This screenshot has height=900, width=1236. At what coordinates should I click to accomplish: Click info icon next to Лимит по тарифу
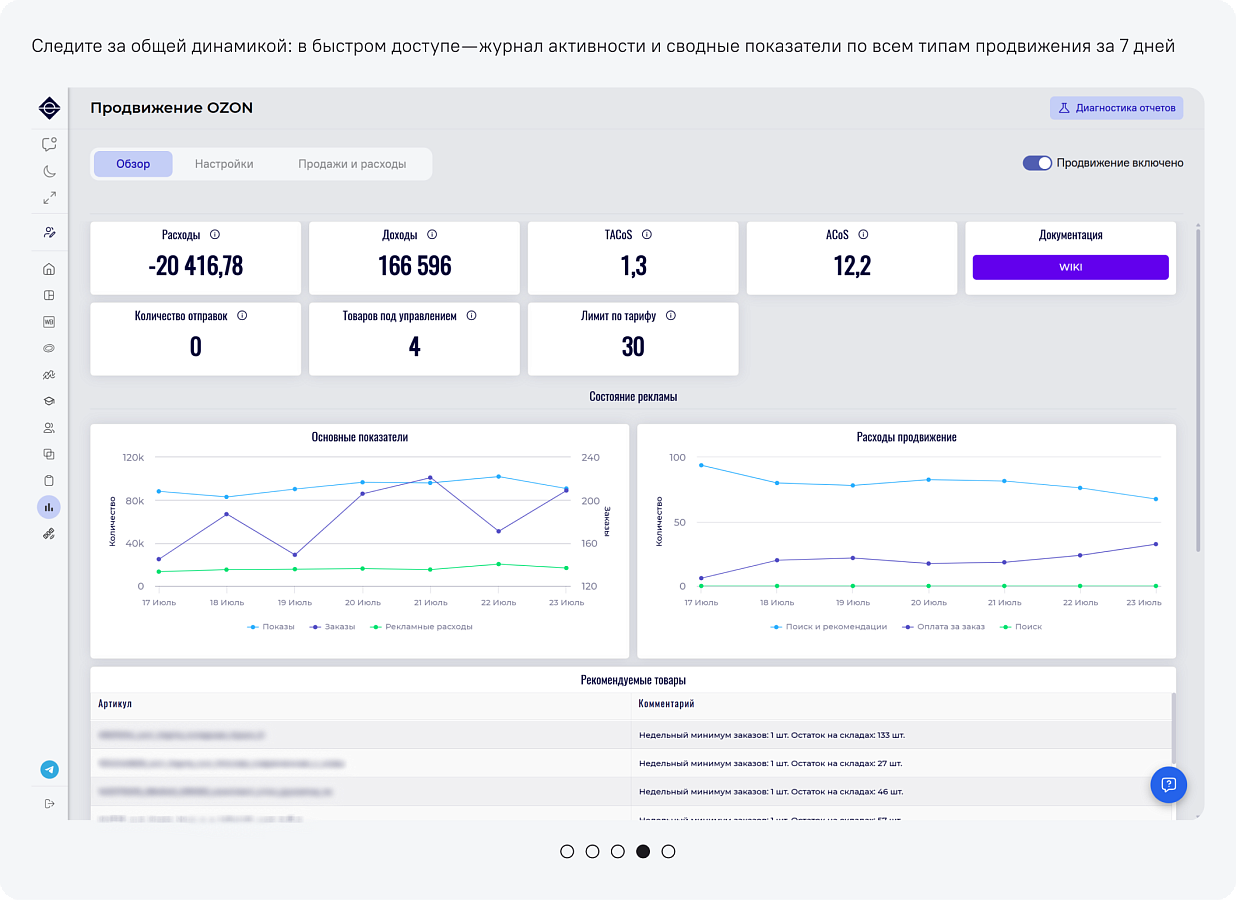click(x=671, y=315)
